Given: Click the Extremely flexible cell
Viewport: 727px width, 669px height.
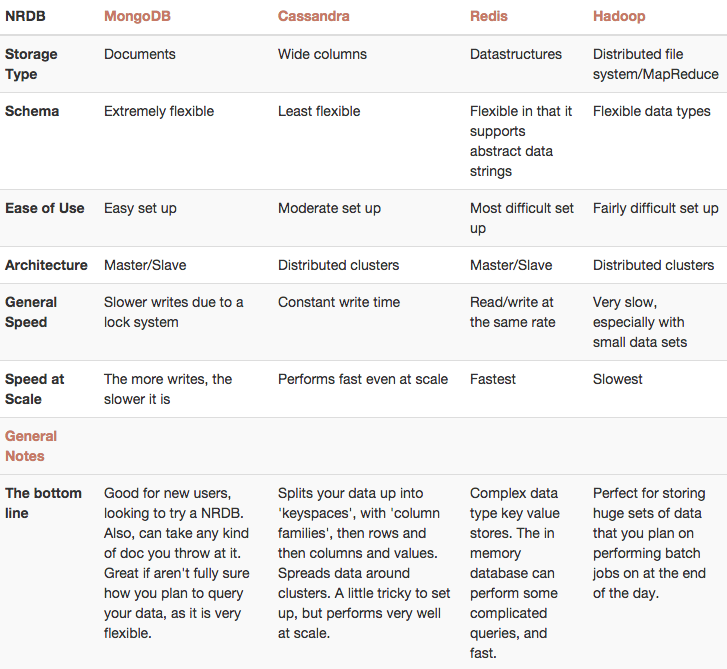Looking at the screenshot, I should point(159,111).
